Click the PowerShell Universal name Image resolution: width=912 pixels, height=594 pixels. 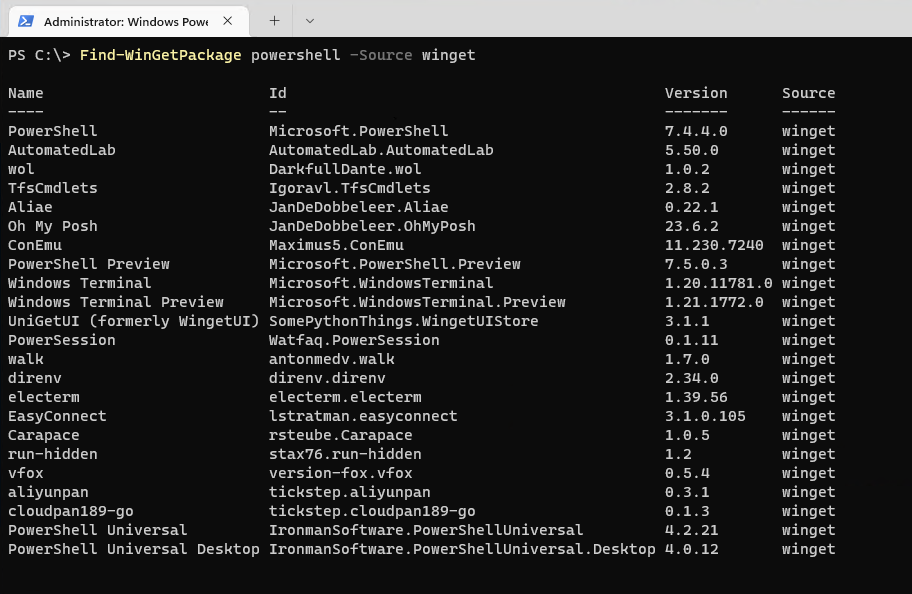point(98,531)
